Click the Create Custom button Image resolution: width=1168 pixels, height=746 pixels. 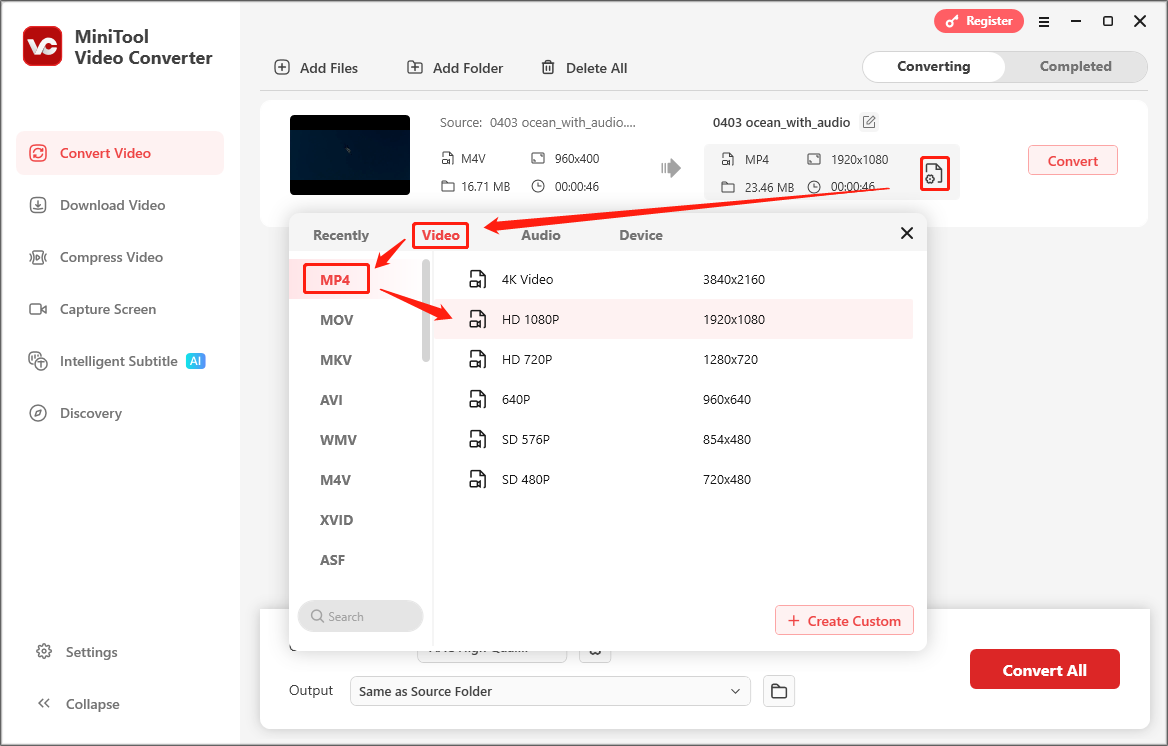(844, 620)
